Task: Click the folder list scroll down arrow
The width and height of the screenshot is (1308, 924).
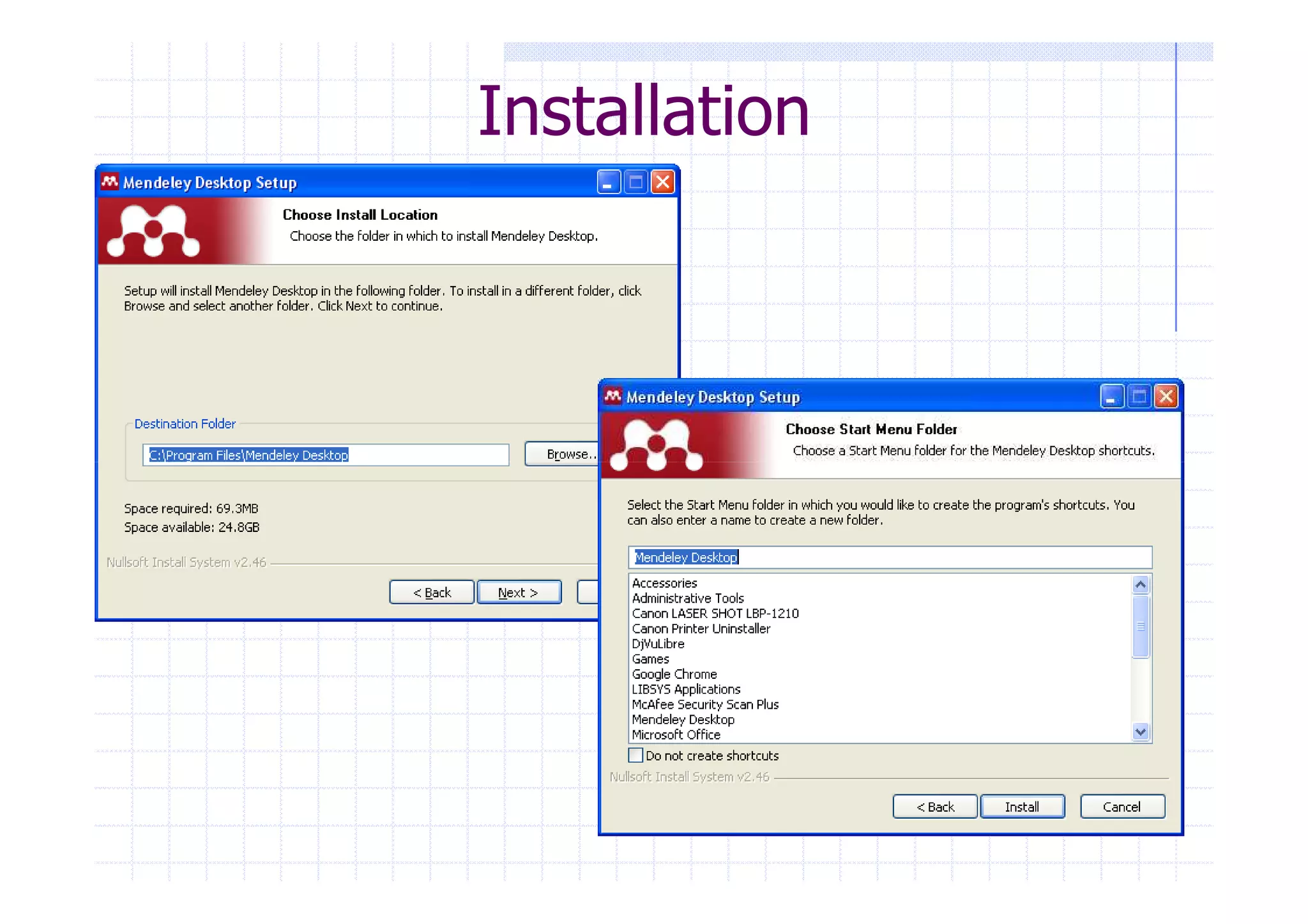Action: 1141,732
